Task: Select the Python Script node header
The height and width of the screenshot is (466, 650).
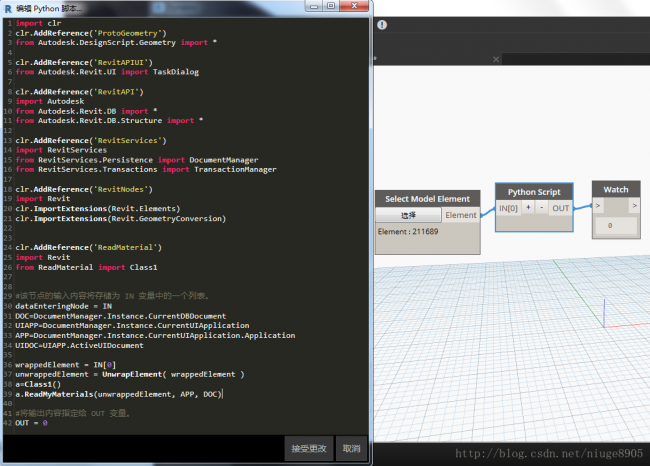Action: pyautogui.click(x=533, y=191)
